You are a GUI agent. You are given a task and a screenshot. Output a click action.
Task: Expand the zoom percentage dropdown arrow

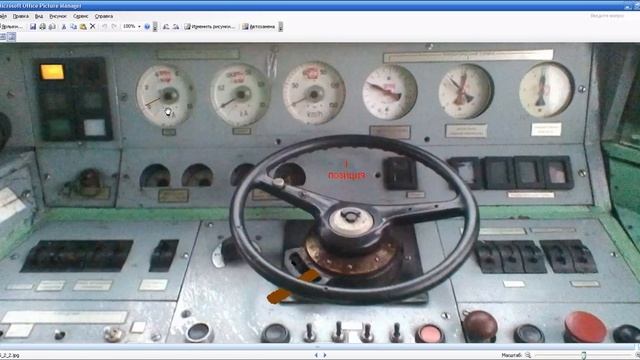point(139,27)
